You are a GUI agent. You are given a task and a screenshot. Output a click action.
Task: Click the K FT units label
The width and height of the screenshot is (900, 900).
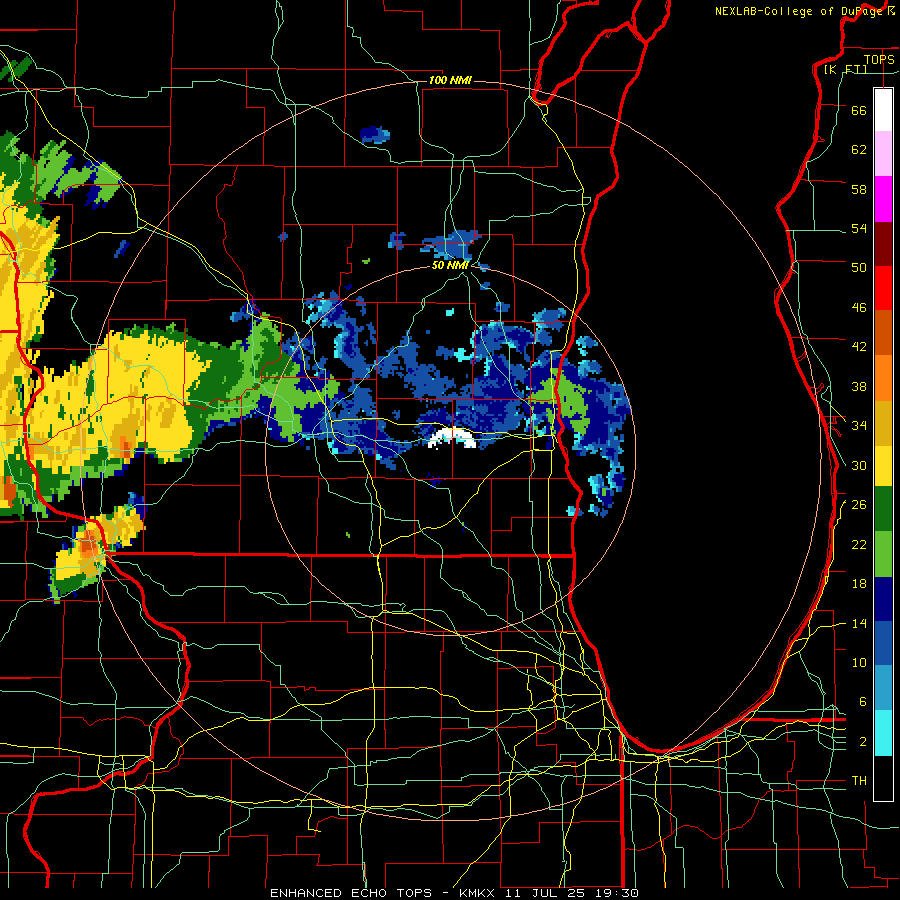click(x=845, y=69)
